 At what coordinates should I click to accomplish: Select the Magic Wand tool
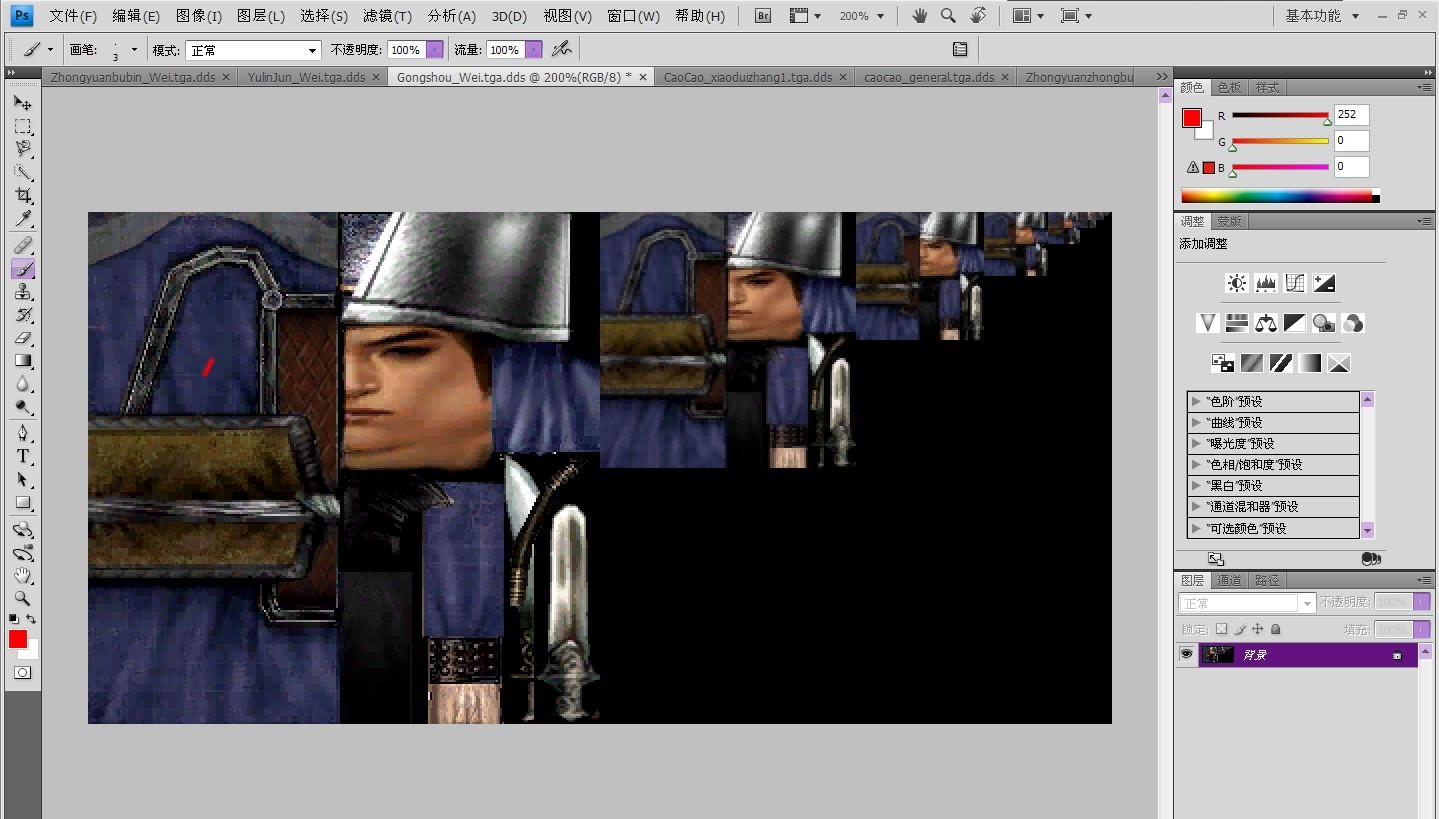(22, 172)
